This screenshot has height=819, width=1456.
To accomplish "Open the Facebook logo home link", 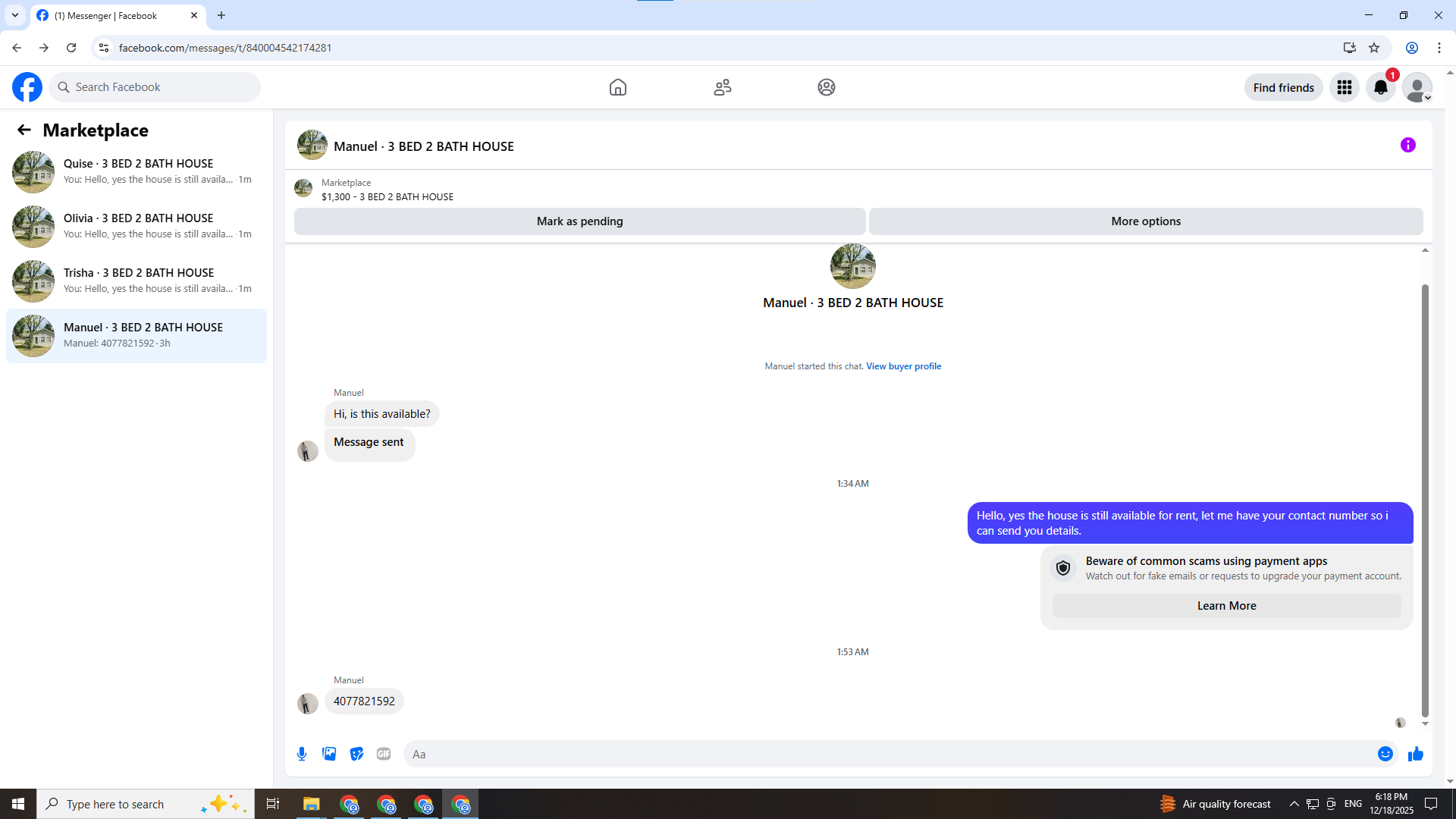I will click(27, 87).
